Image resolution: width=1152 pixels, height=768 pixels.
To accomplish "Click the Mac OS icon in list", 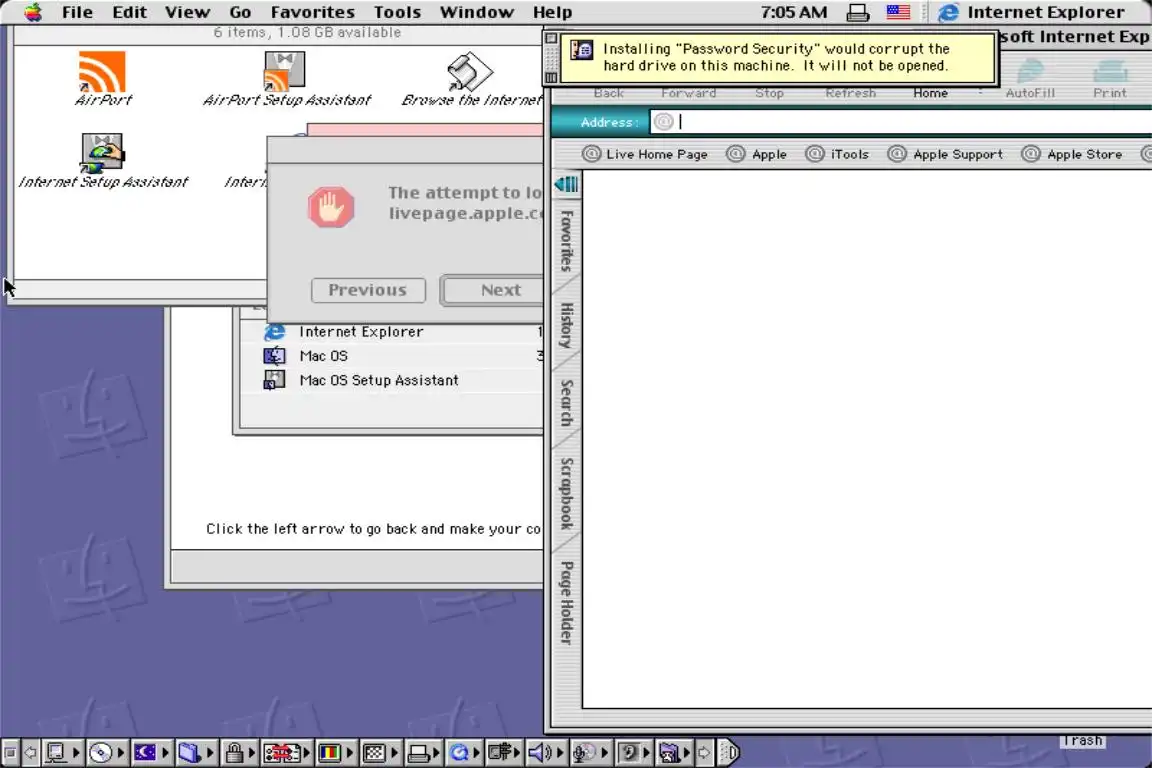I will coord(274,356).
